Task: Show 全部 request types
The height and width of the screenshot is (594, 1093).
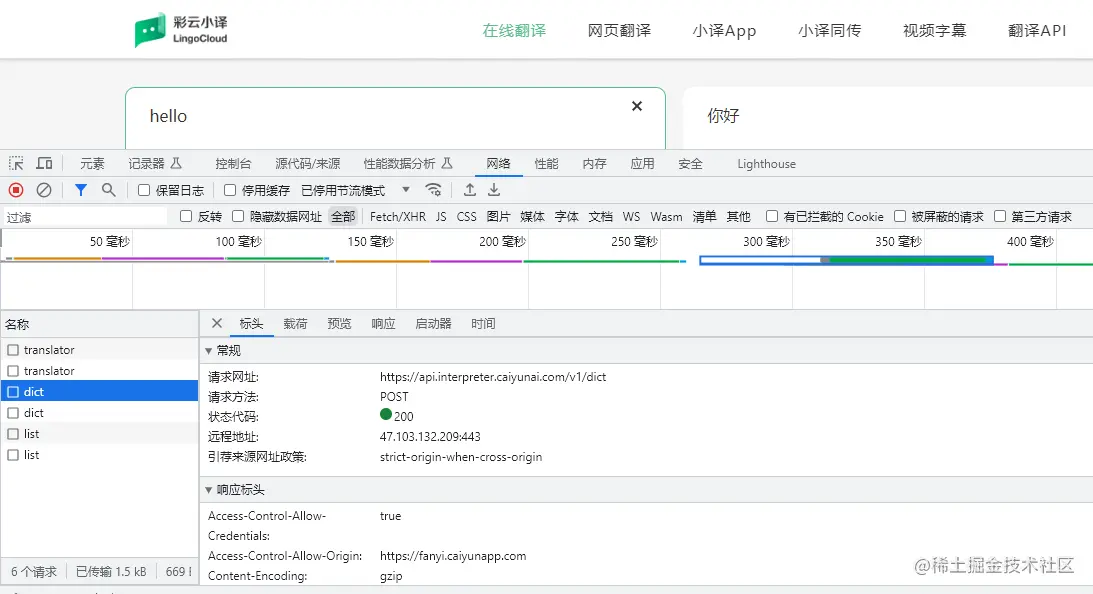Action: coord(343,217)
